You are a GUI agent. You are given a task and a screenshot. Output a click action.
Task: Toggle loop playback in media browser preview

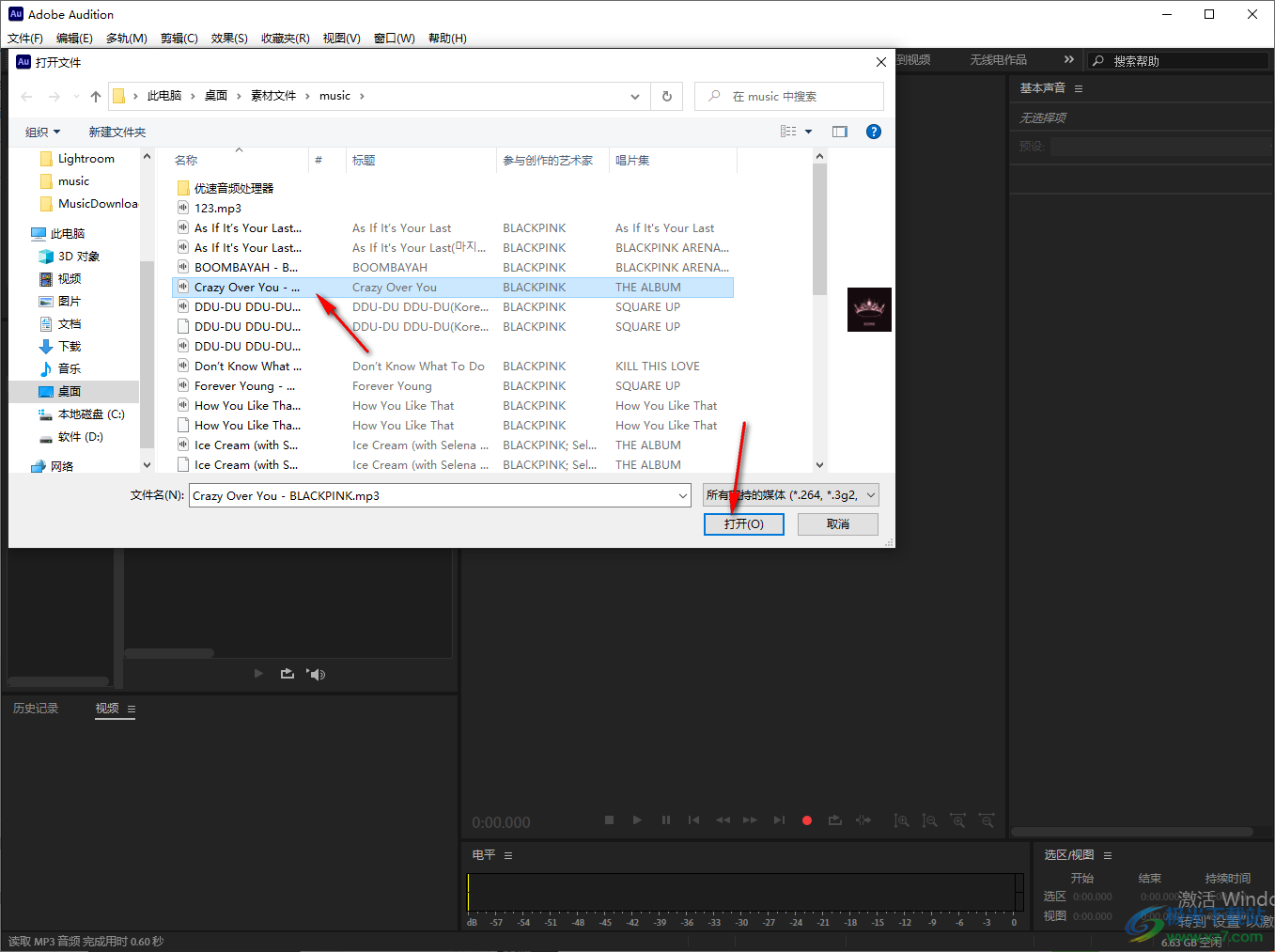tap(288, 674)
